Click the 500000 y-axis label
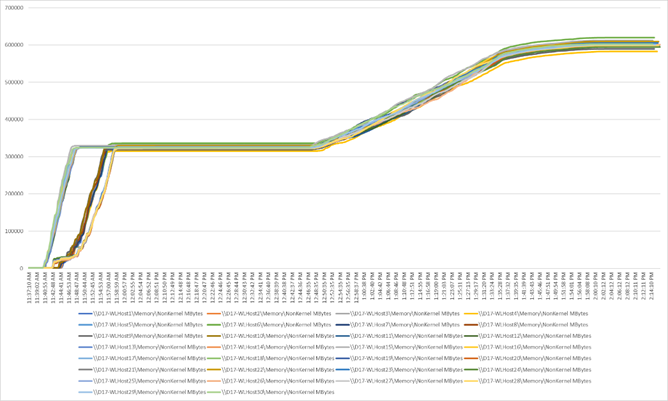Image resolution: width=668 pixels, height=401 pixels. 14,82
